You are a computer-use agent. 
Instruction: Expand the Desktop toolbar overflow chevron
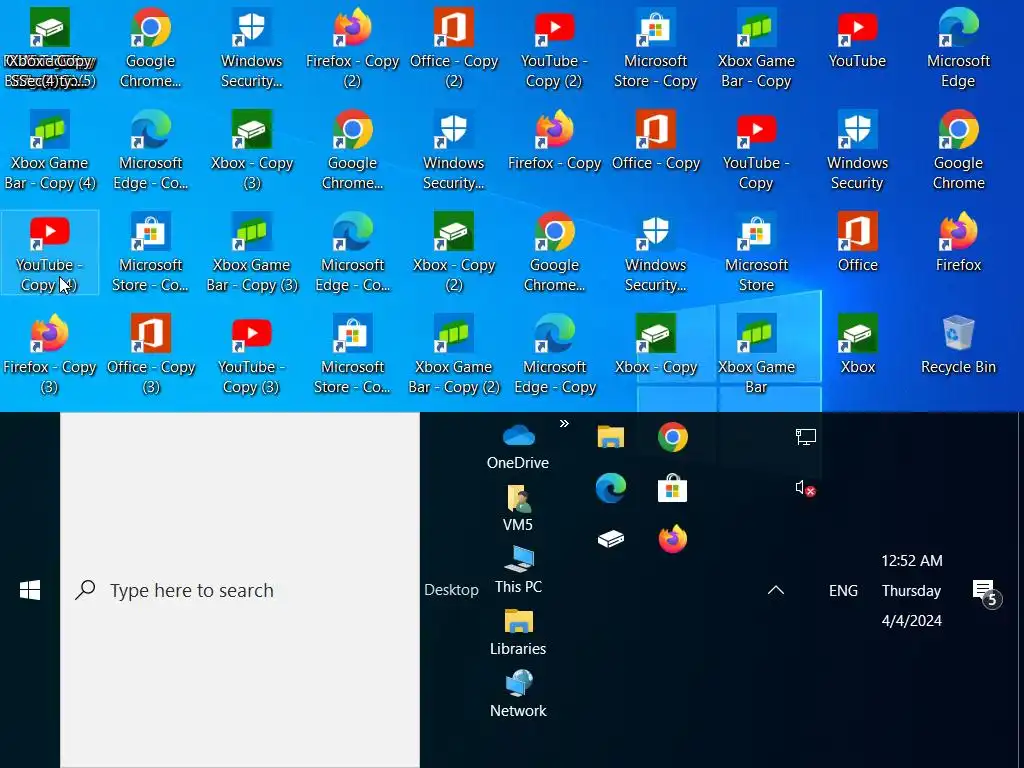click(x=564, y=423)
